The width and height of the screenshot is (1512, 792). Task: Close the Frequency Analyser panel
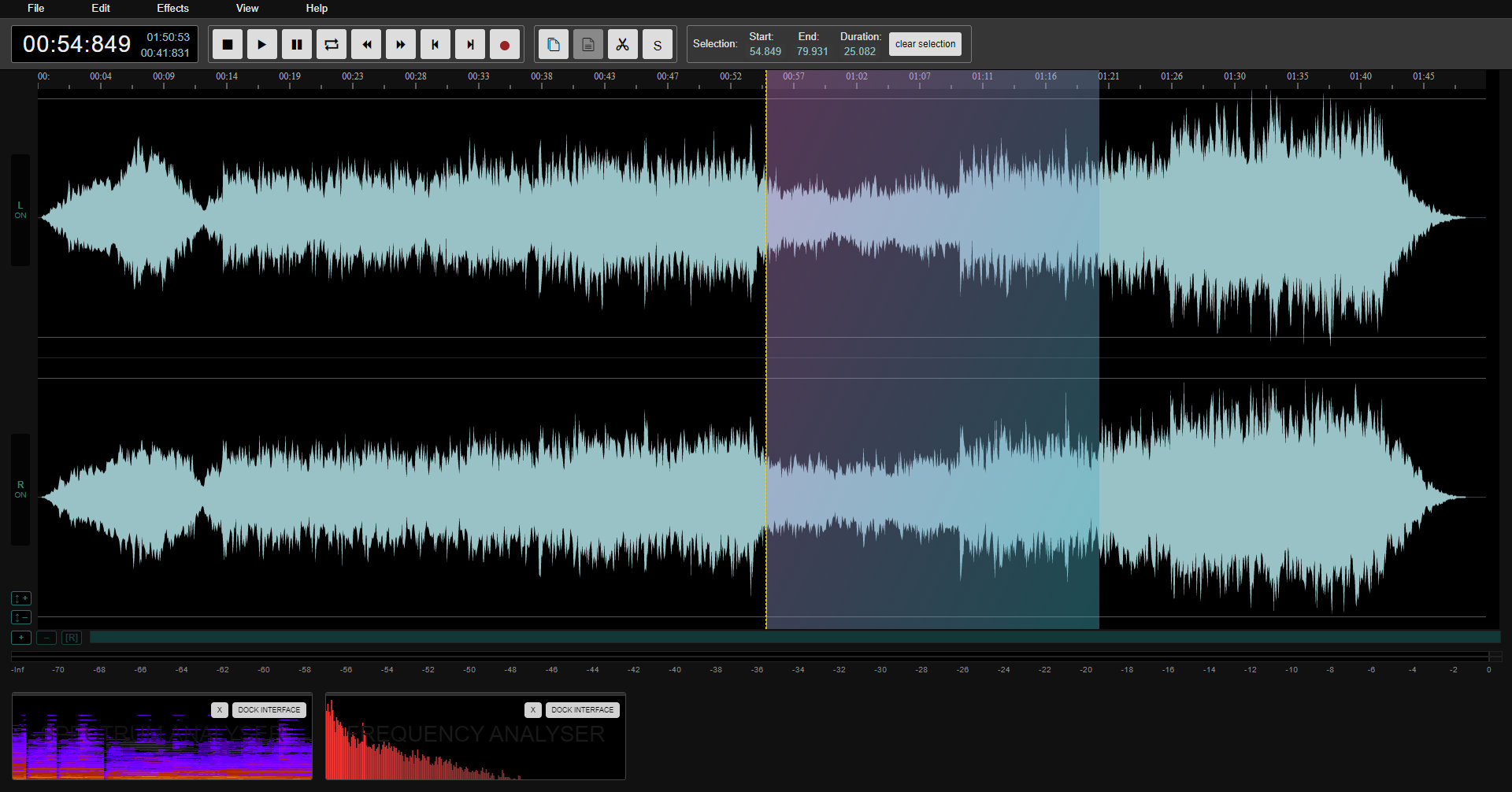(x=533, y=709)
